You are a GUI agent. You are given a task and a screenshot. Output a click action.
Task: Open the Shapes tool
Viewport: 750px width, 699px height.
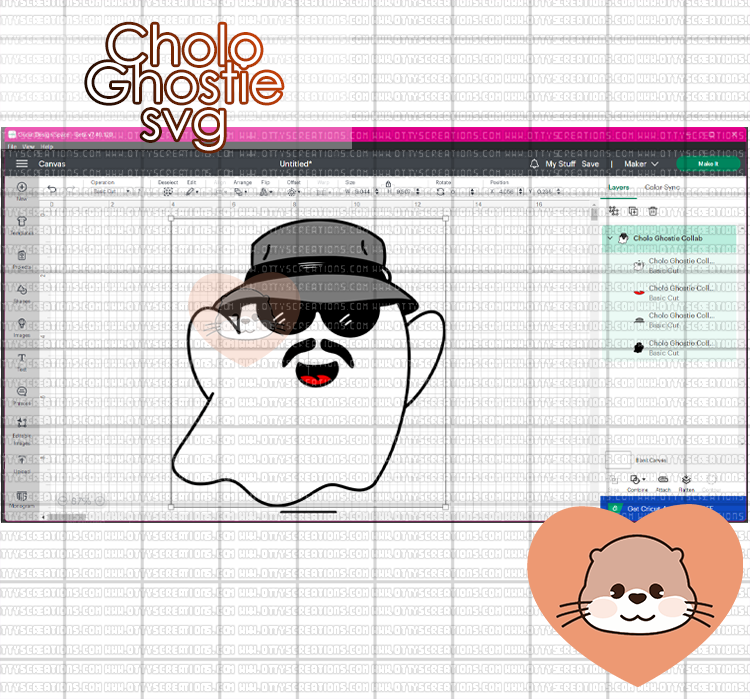pyautogui.click(x=21, y=292)
